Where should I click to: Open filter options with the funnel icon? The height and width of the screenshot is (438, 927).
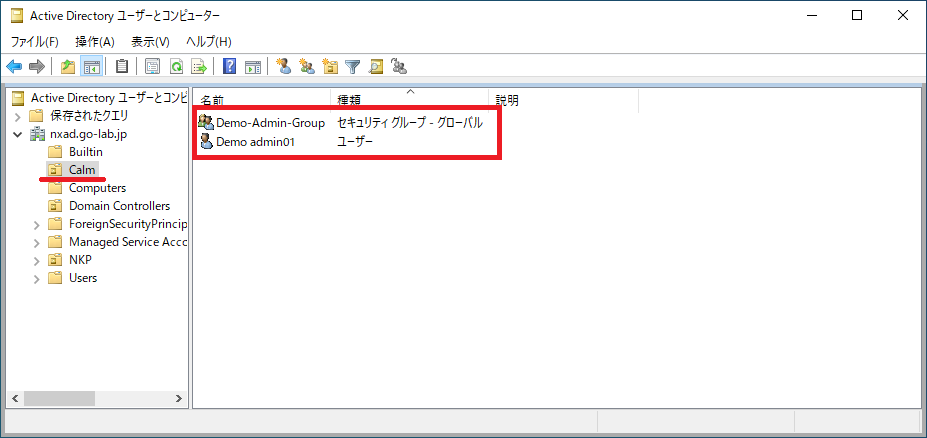(353, 67)
